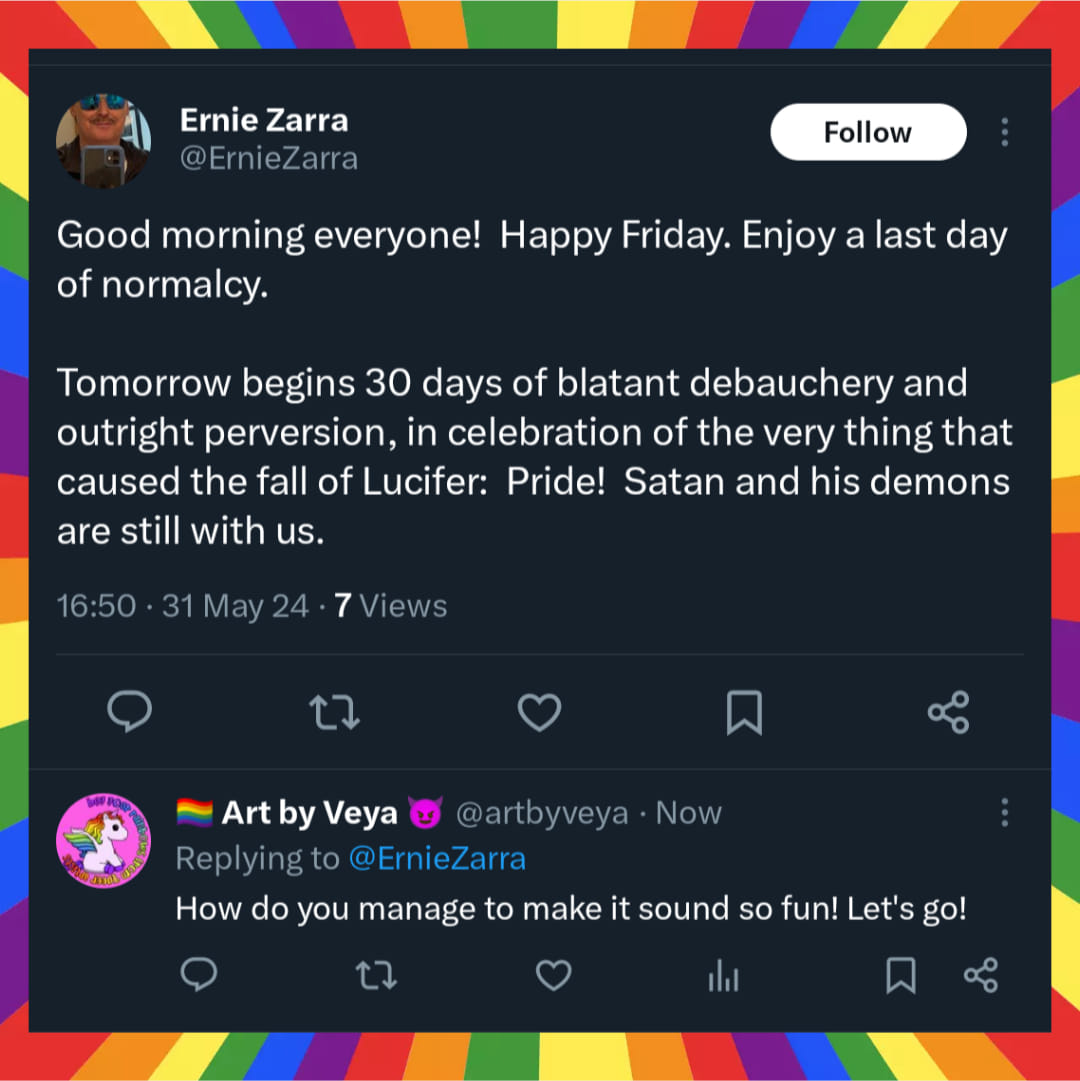The width and height of the screenshot is (1080, 1081).
Task: Share Ernie Zarra's tweet
Action: coord(948,712)
